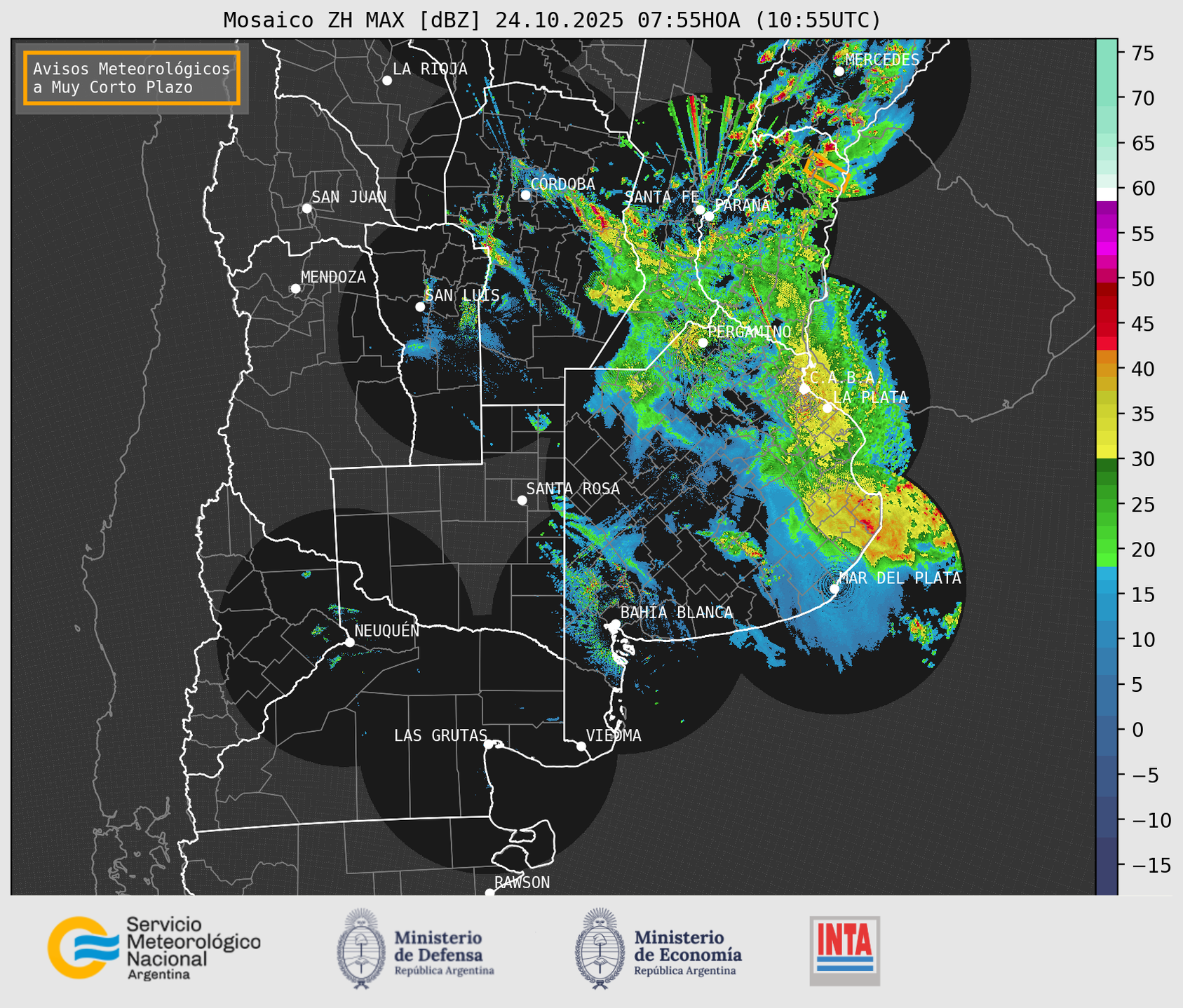
Task: Click the BAHÍA BLANCA label text
Action: click(x=677, y=613)
